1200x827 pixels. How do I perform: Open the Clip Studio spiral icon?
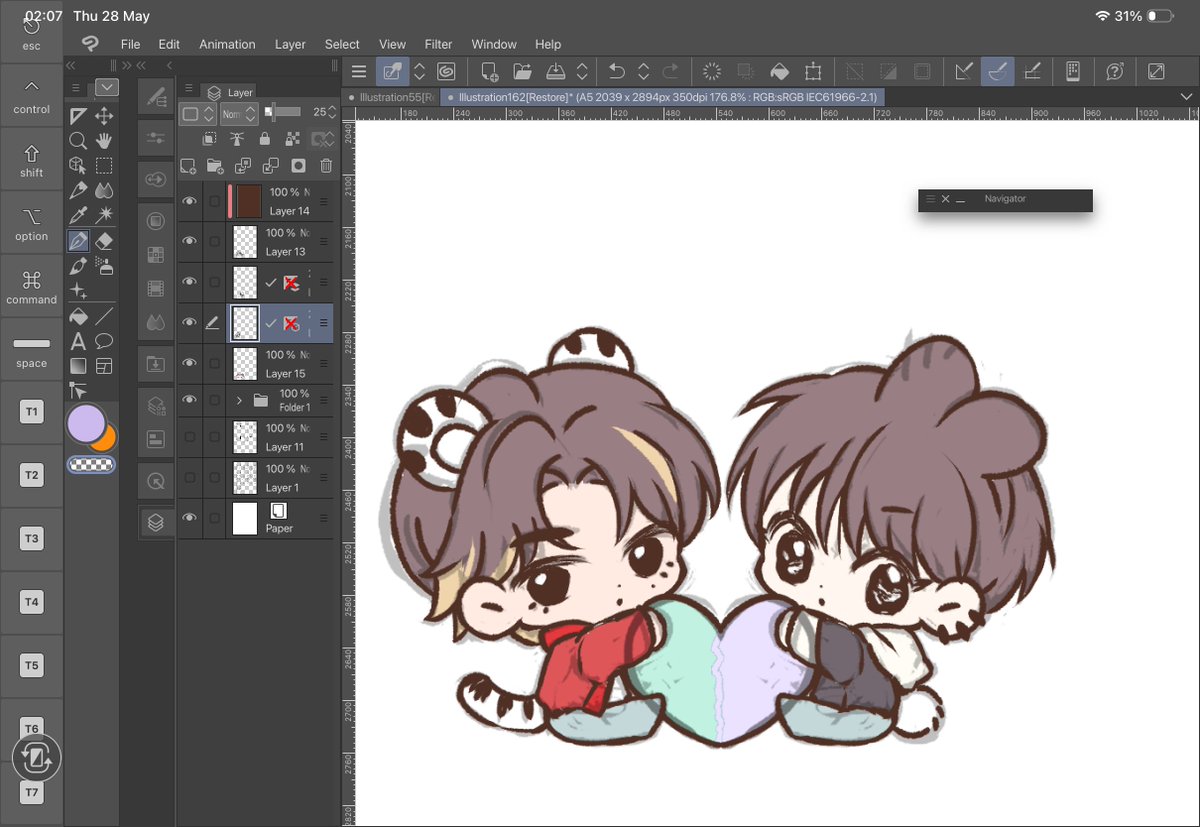click(446, 71)
